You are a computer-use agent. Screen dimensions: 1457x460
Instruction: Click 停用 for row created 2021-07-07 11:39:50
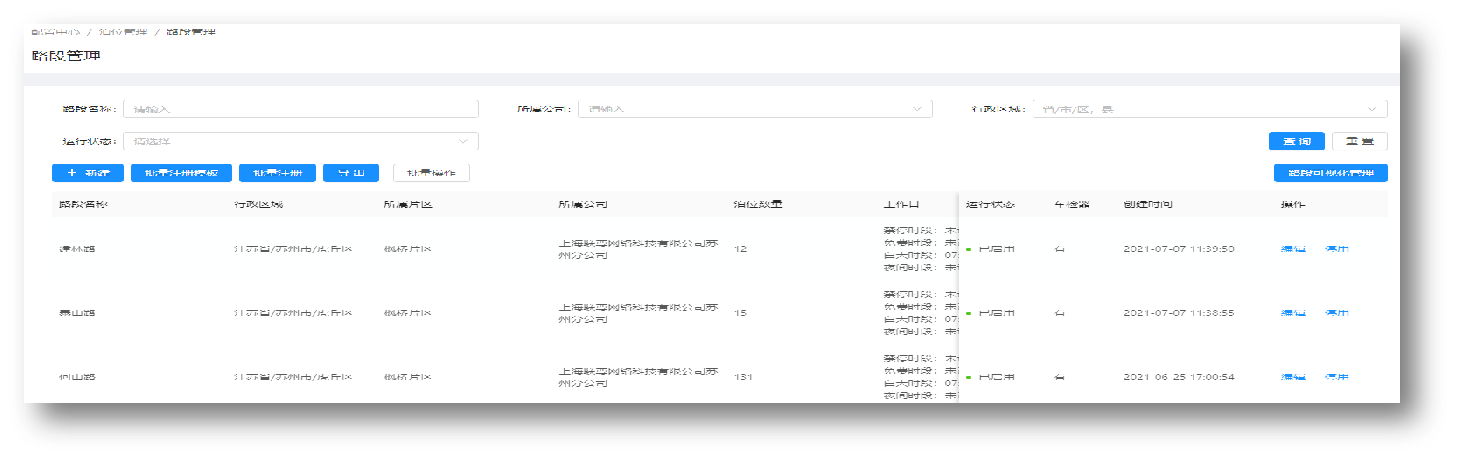click(1336, 249)
